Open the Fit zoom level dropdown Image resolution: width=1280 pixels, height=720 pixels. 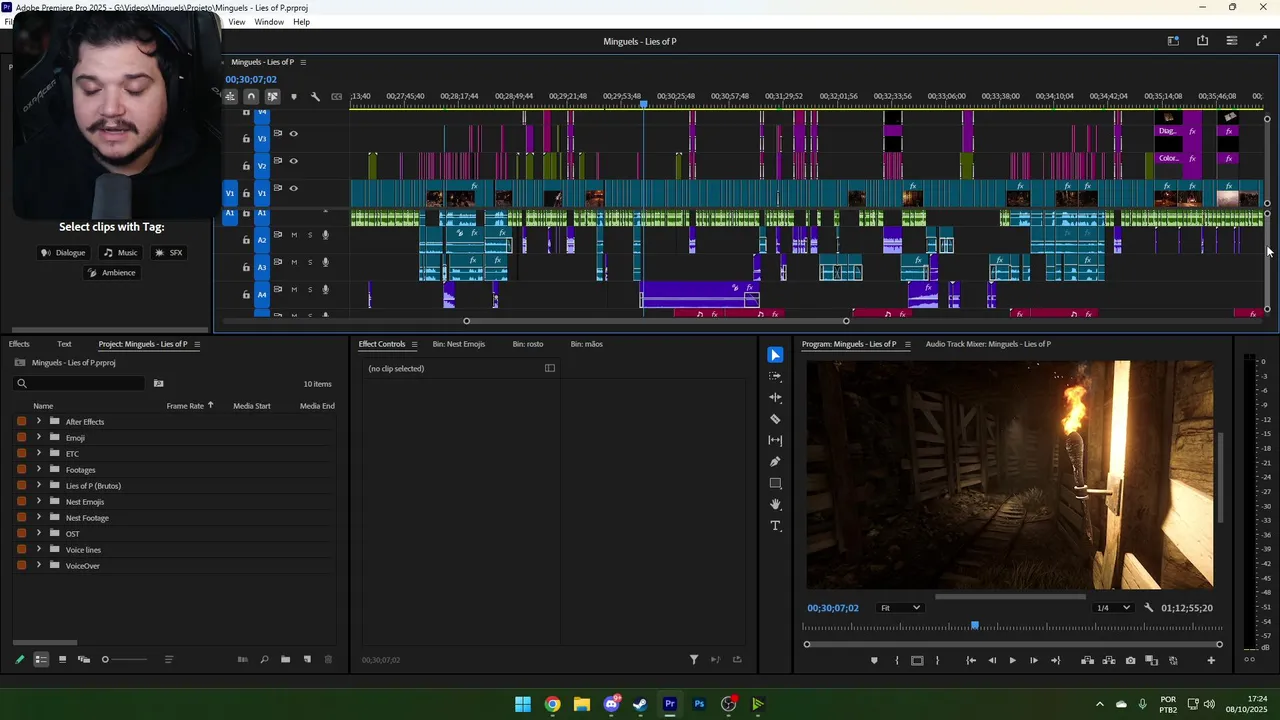click(900, 608)
